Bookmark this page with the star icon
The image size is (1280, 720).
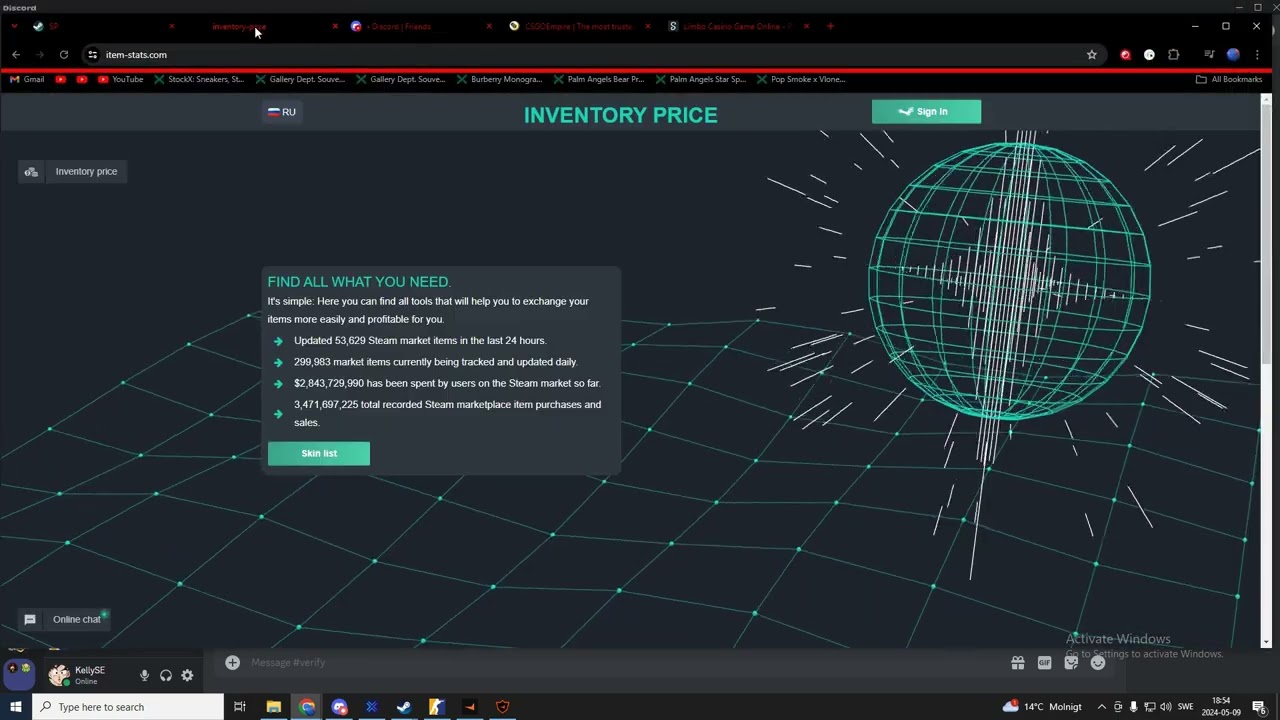(1092, 55)
